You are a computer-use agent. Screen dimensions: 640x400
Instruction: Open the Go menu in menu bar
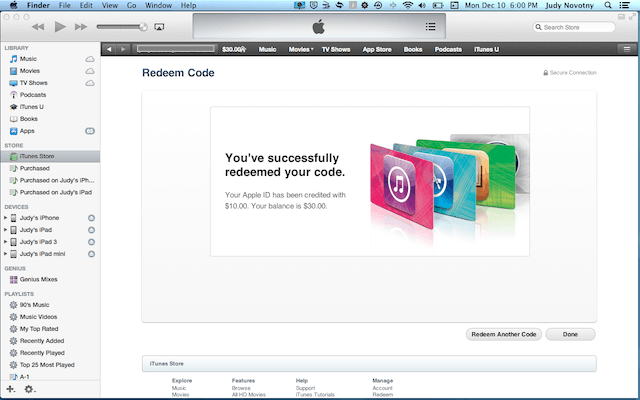coord(131,5)
